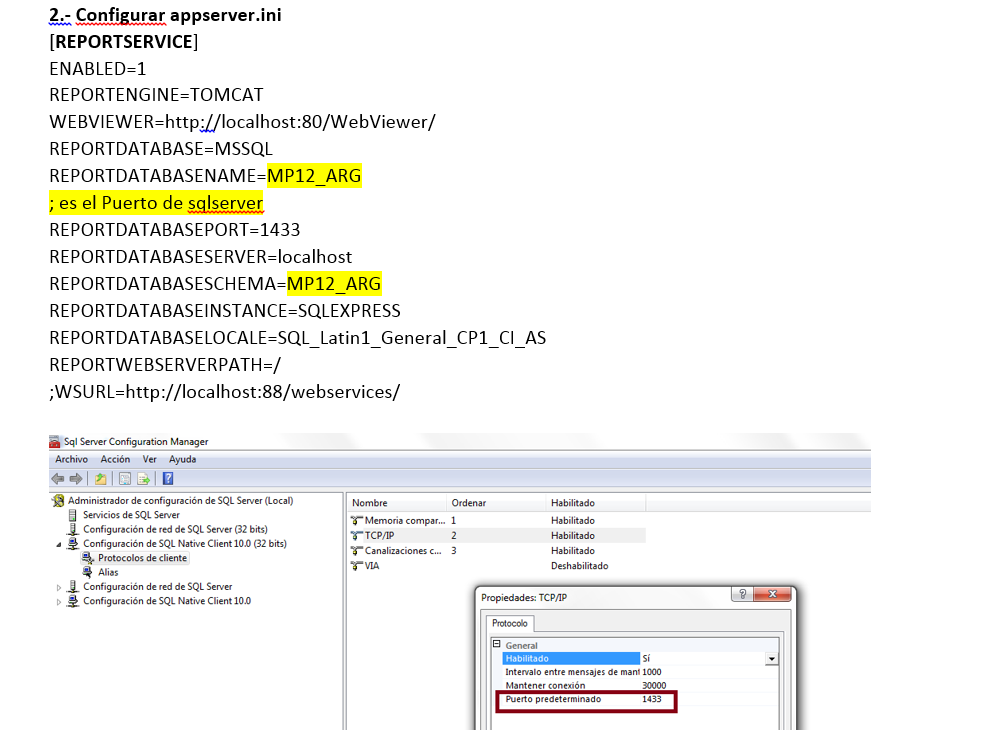Click the Puerto predeterminado property label
Screen dimensions: 1001x737
click(553, 699)
